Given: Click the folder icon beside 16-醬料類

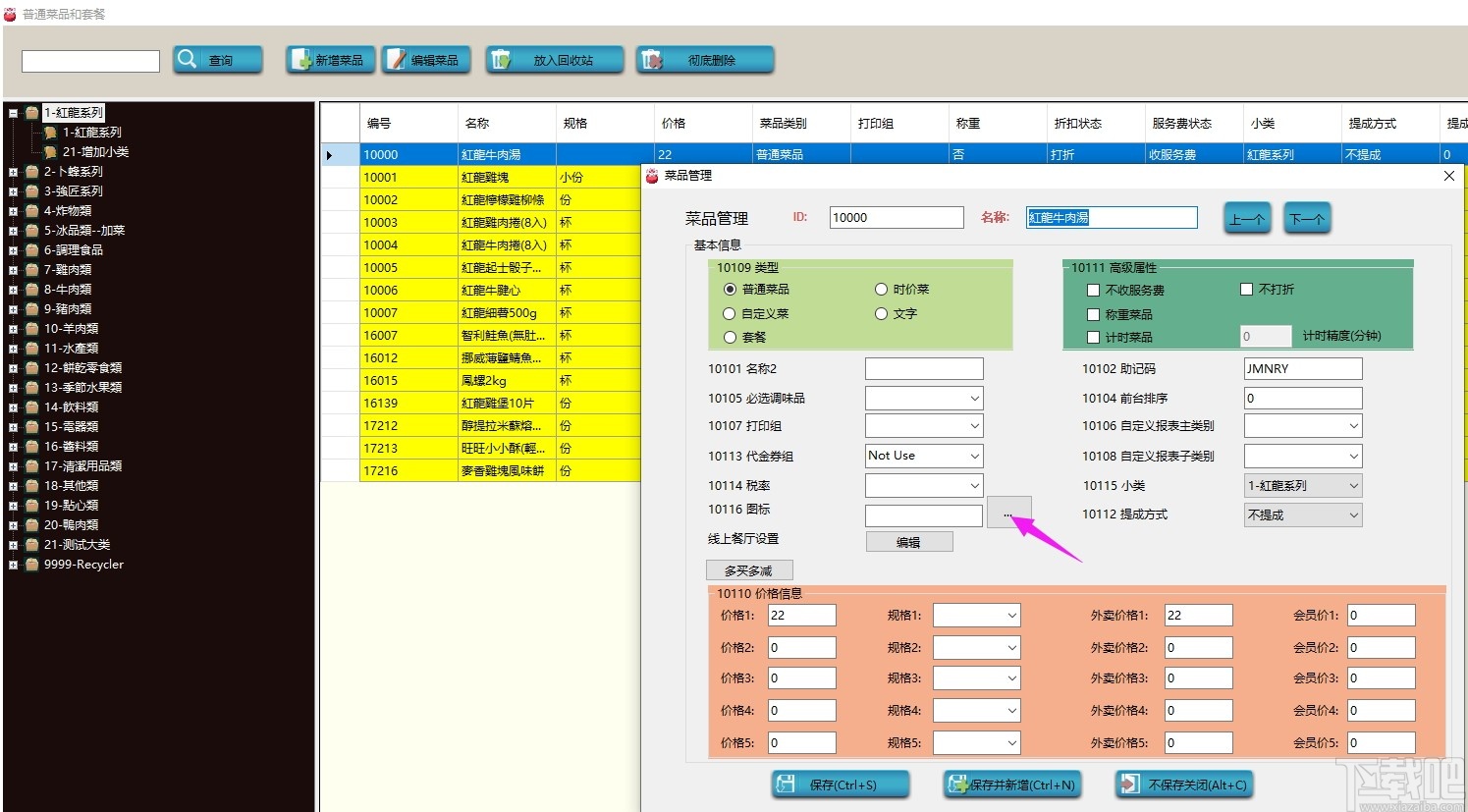Looking at the screenshot, I should [x=32, y=447].
